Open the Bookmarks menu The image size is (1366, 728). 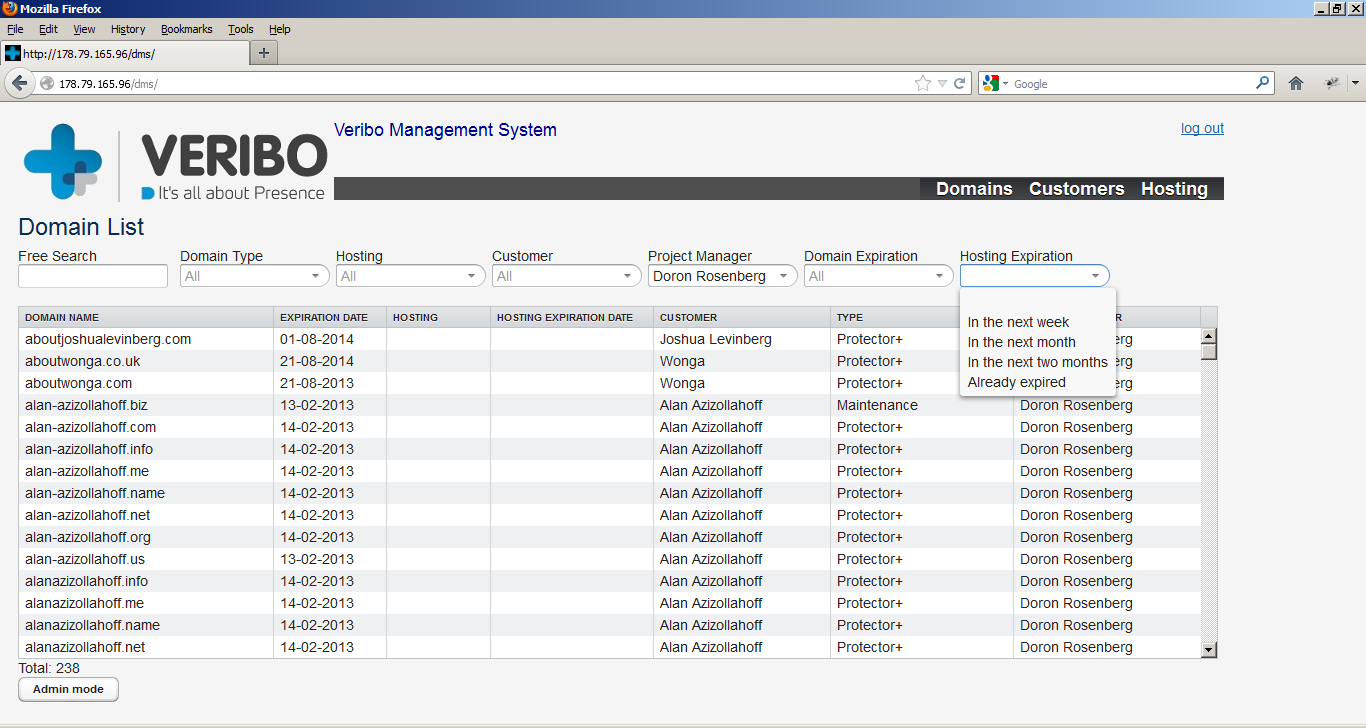[186, 29]
